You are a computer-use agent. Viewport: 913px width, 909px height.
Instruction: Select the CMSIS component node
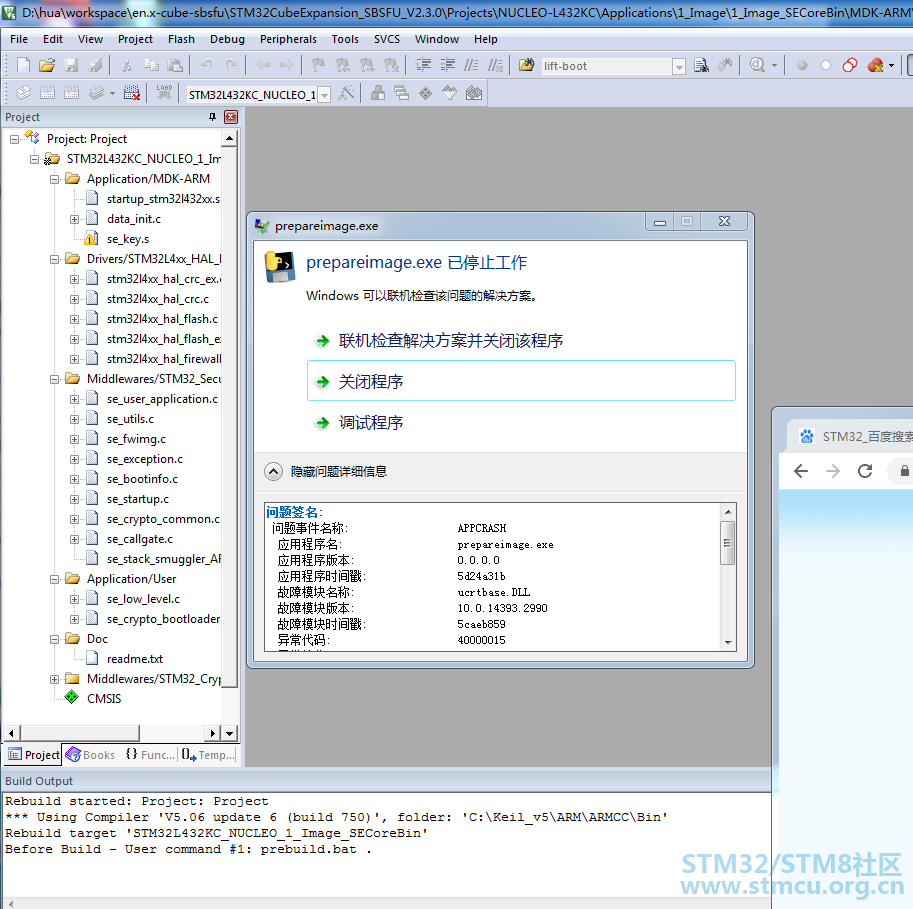click(104, 699)
